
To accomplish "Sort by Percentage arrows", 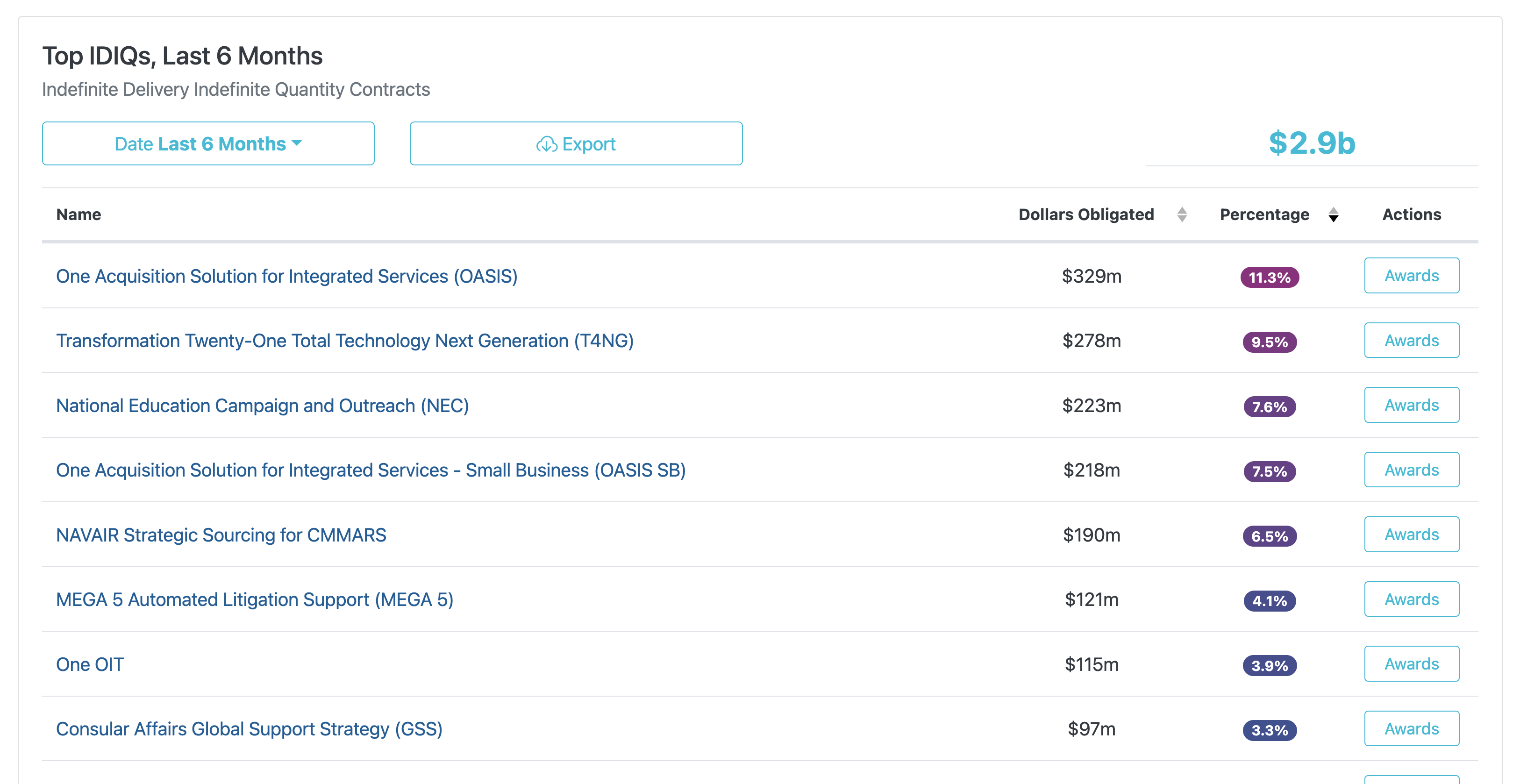I will (x=1333, y=214).
